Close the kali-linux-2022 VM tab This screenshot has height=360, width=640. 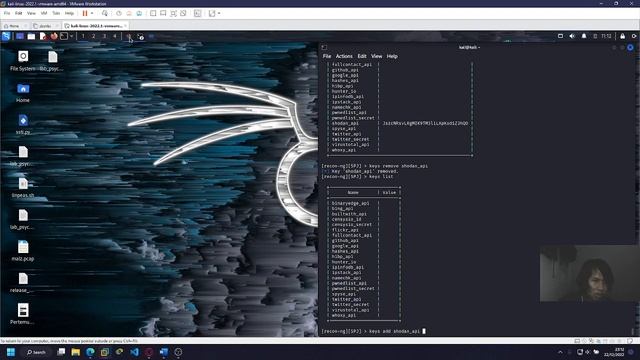pyautogui.click(x=125, y=26)
